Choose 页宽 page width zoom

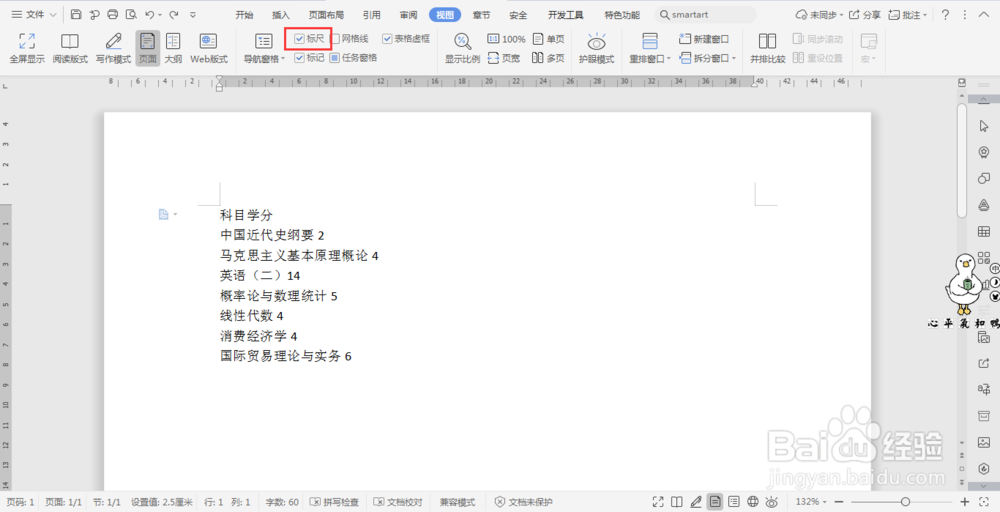point(504,58)
